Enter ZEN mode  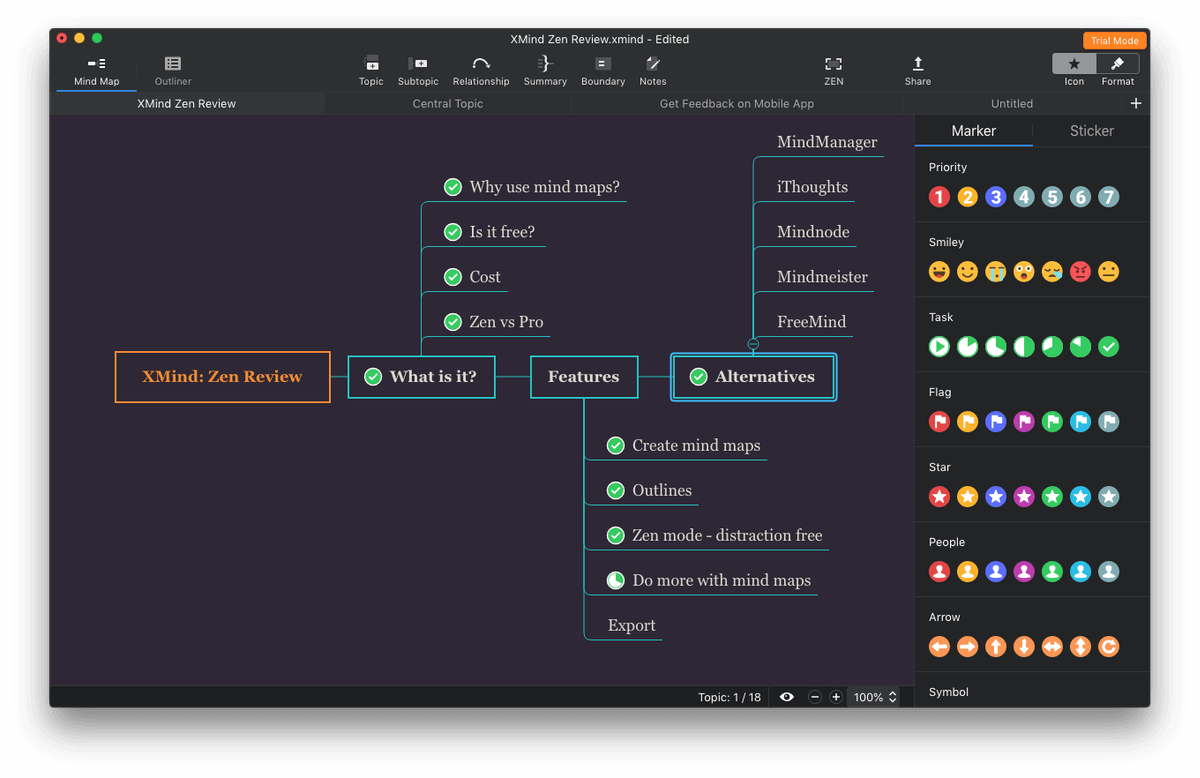[x=834, y=71]
